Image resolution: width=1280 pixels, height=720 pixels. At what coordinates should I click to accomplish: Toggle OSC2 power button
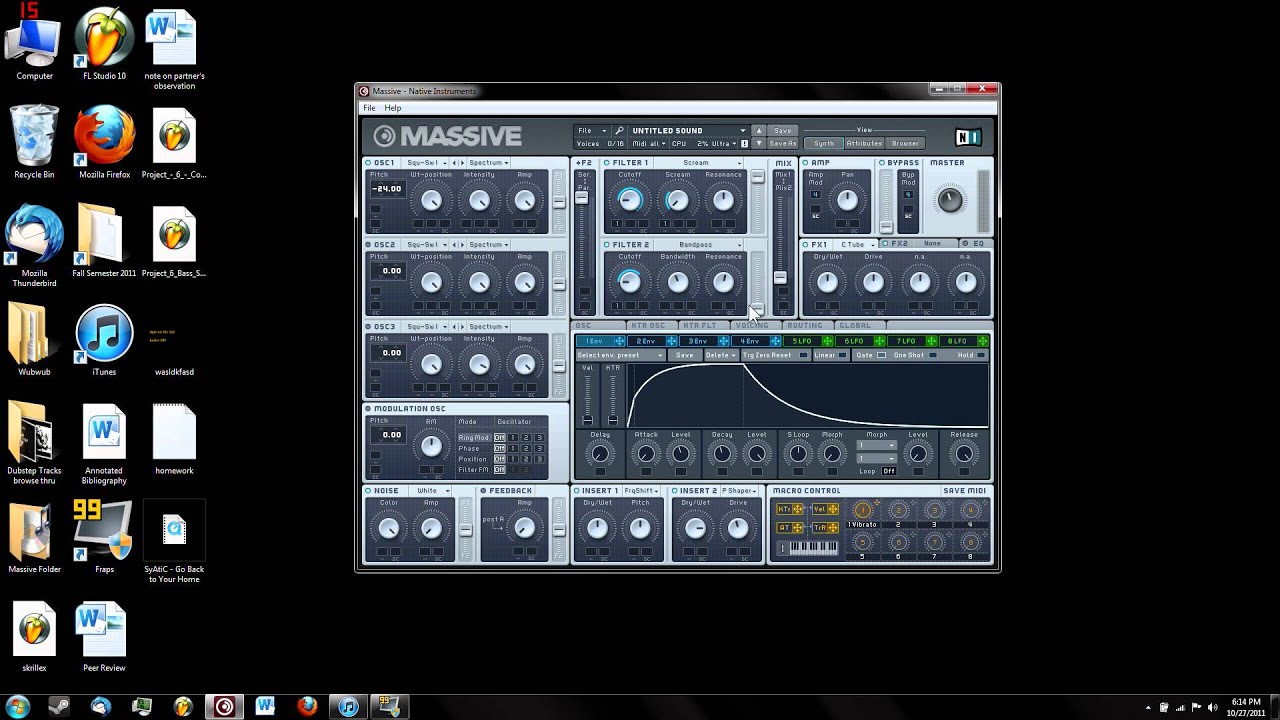point(368,245)
